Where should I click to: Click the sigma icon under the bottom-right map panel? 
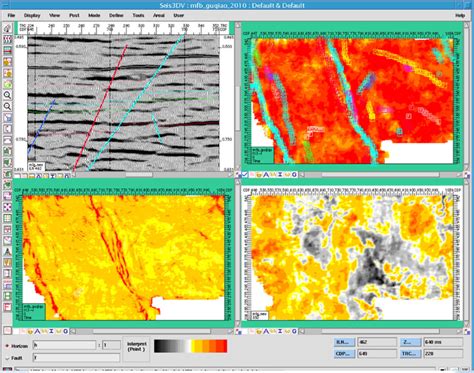[x=280, y=331]
